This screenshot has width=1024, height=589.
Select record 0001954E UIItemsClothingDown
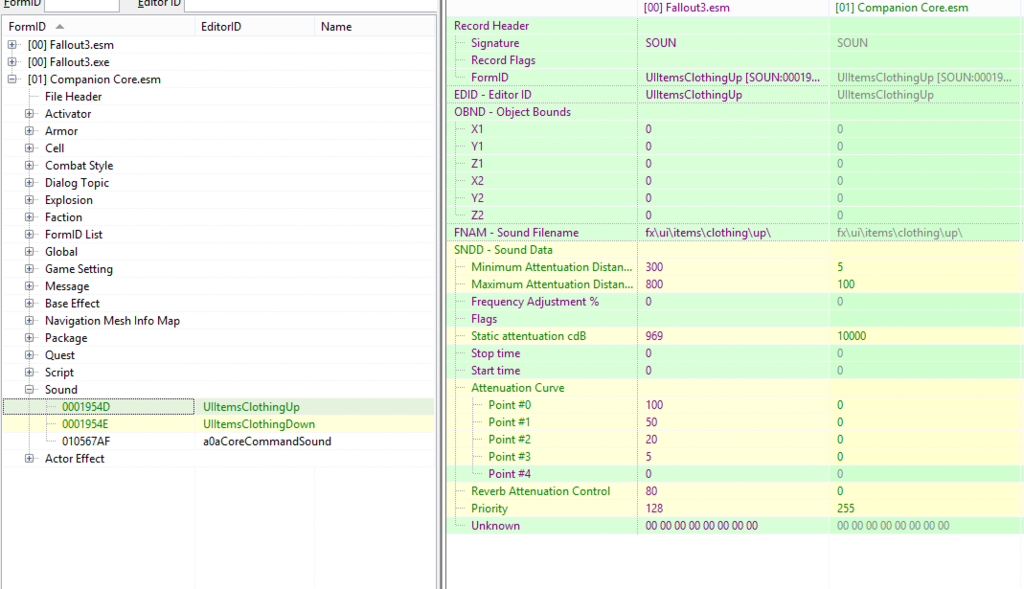218,424
